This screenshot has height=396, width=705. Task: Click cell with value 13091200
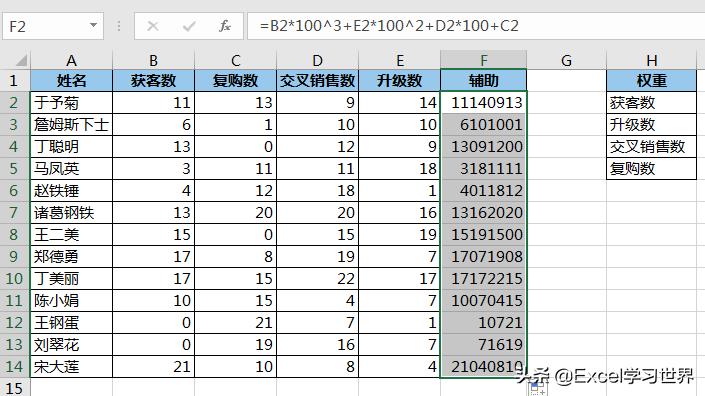coord(483,147)
